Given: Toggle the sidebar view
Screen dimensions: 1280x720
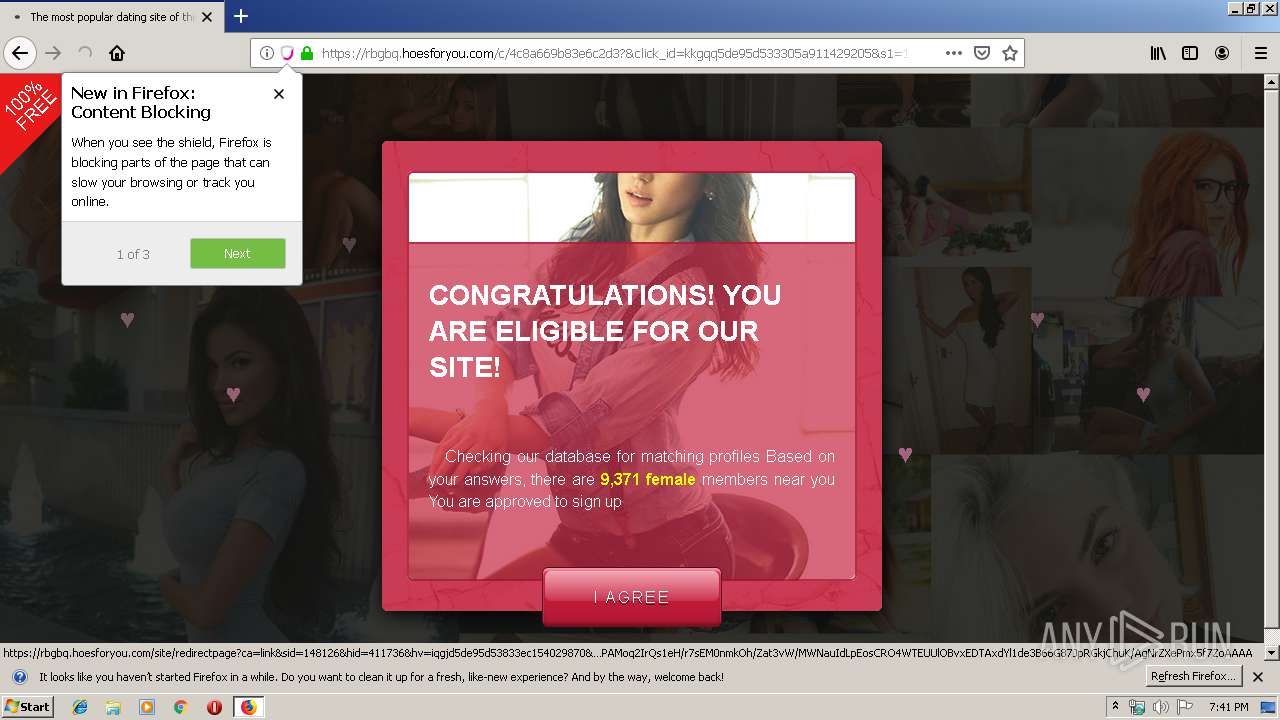Looking at the screenshot, I should click(1190, 53).
